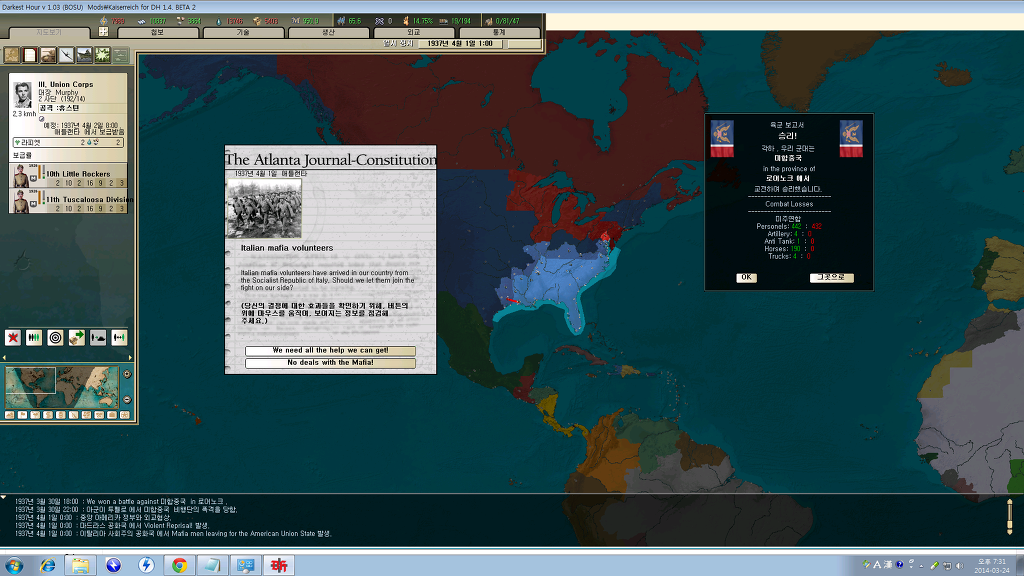
Task: Click the oil drop resource icon
Action: (219, 21)
